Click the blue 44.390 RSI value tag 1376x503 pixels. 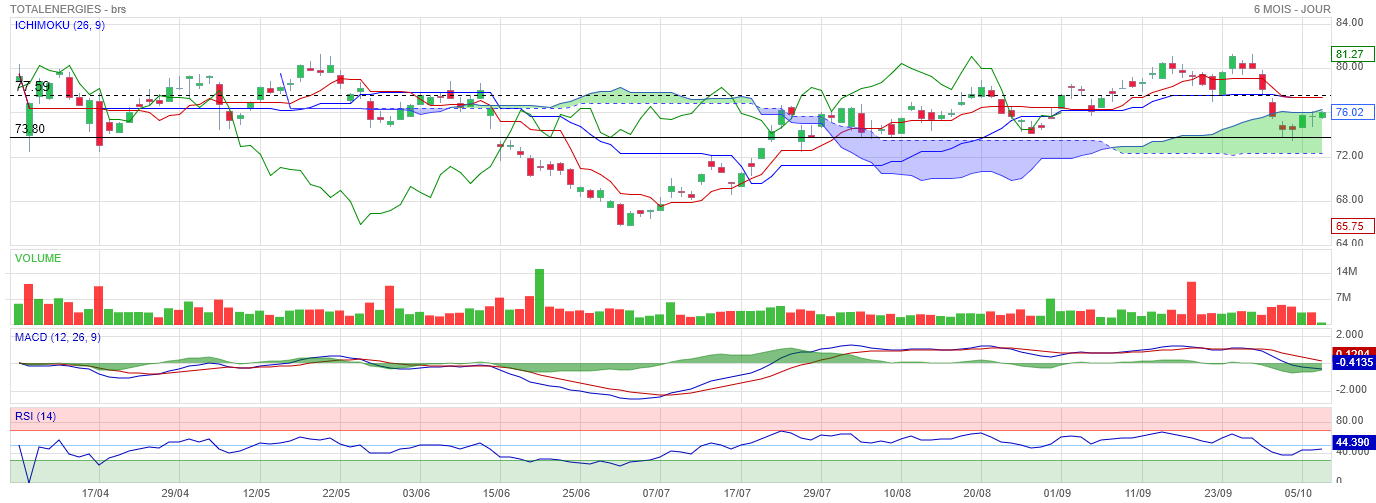[1352, 442]
